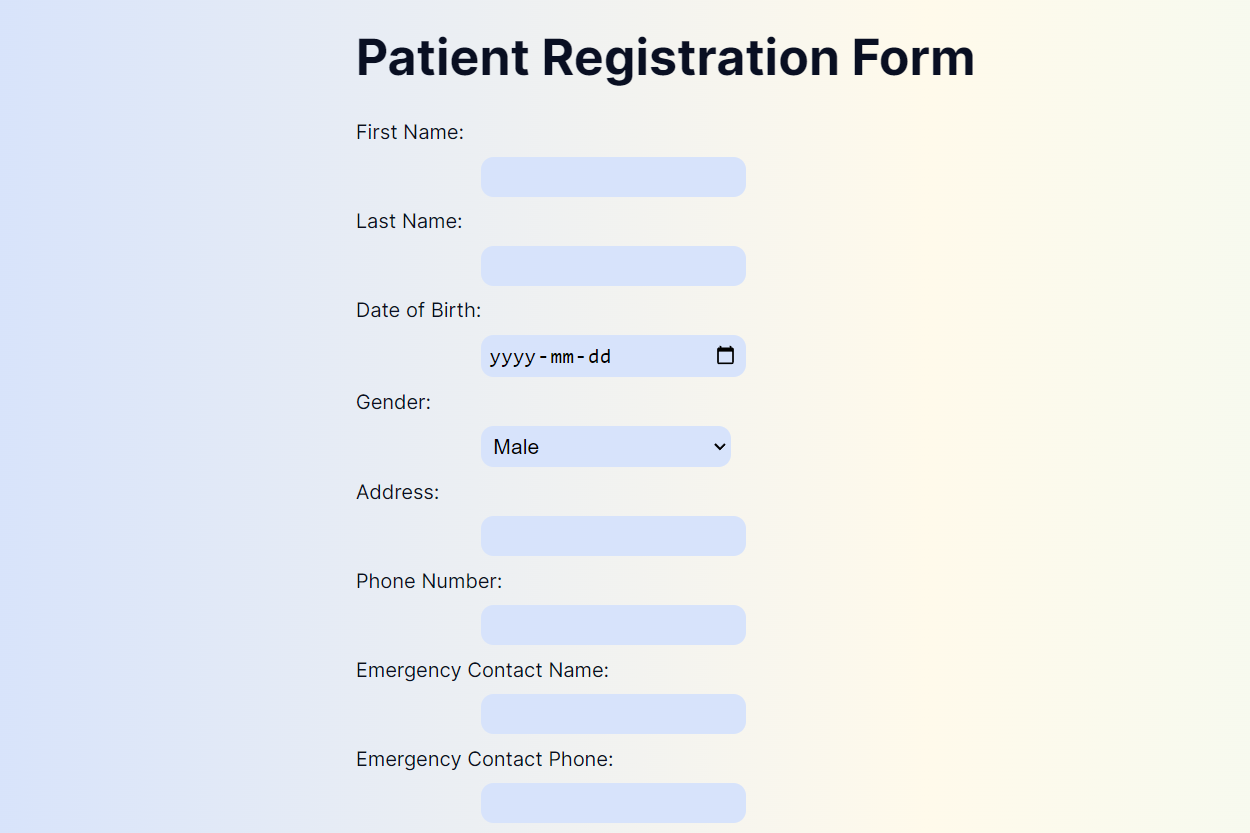Select the Address input field

613,536
